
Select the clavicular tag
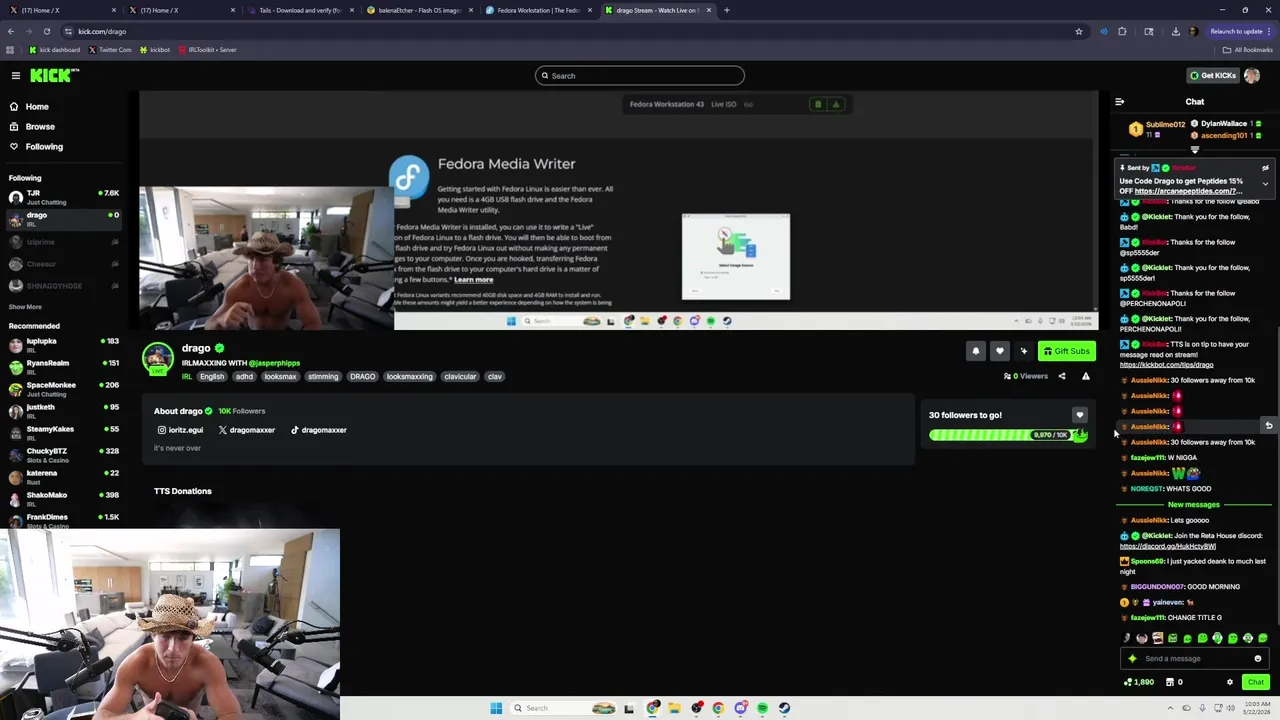460,377
